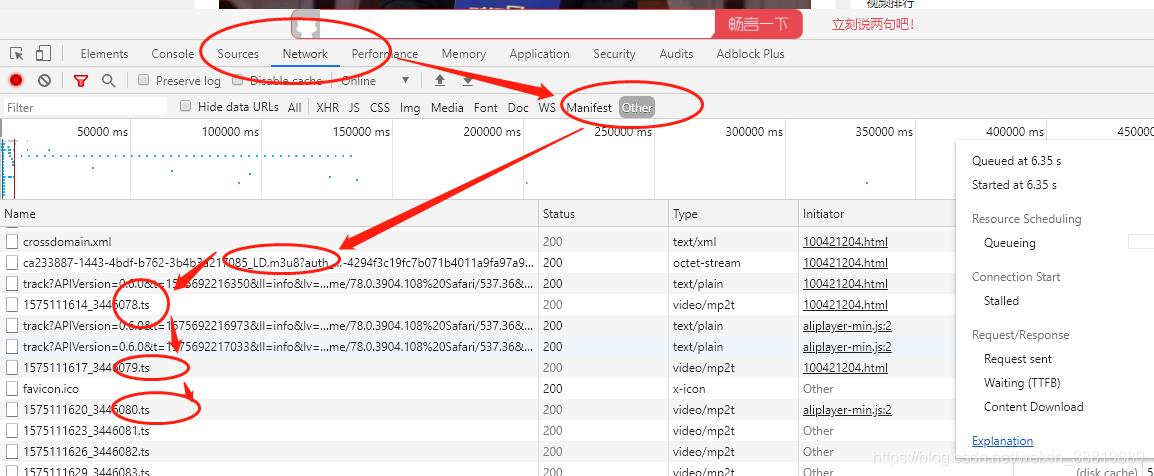The height and width of the screenshot is (476, 1154).
Task: Filter requests by XHR
Action: pyautogui.click(x=328, y=107)
